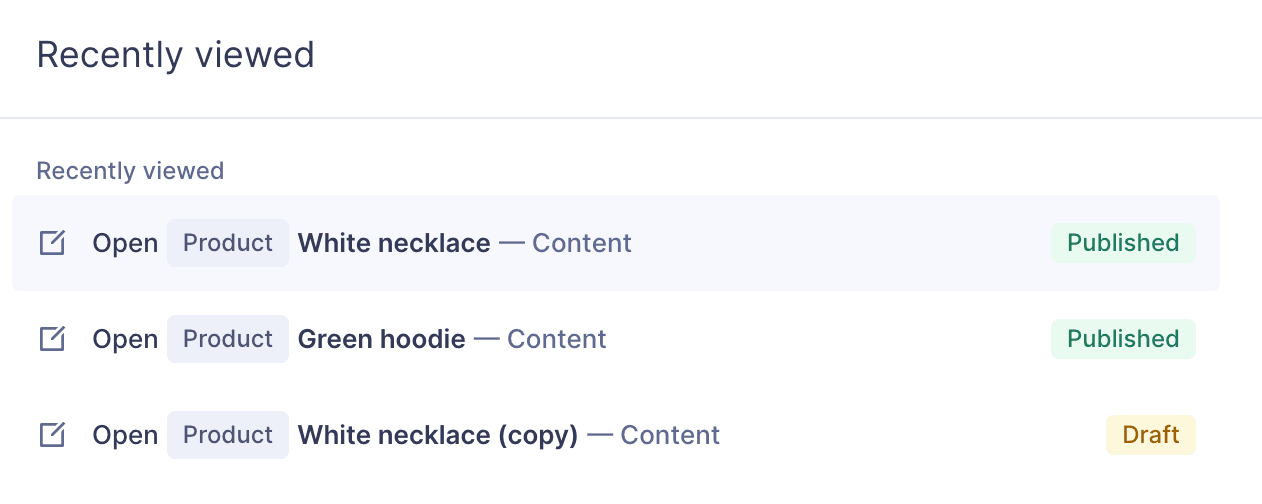Click the edit icon beside Green hoodie

click(x=52, y=339)
